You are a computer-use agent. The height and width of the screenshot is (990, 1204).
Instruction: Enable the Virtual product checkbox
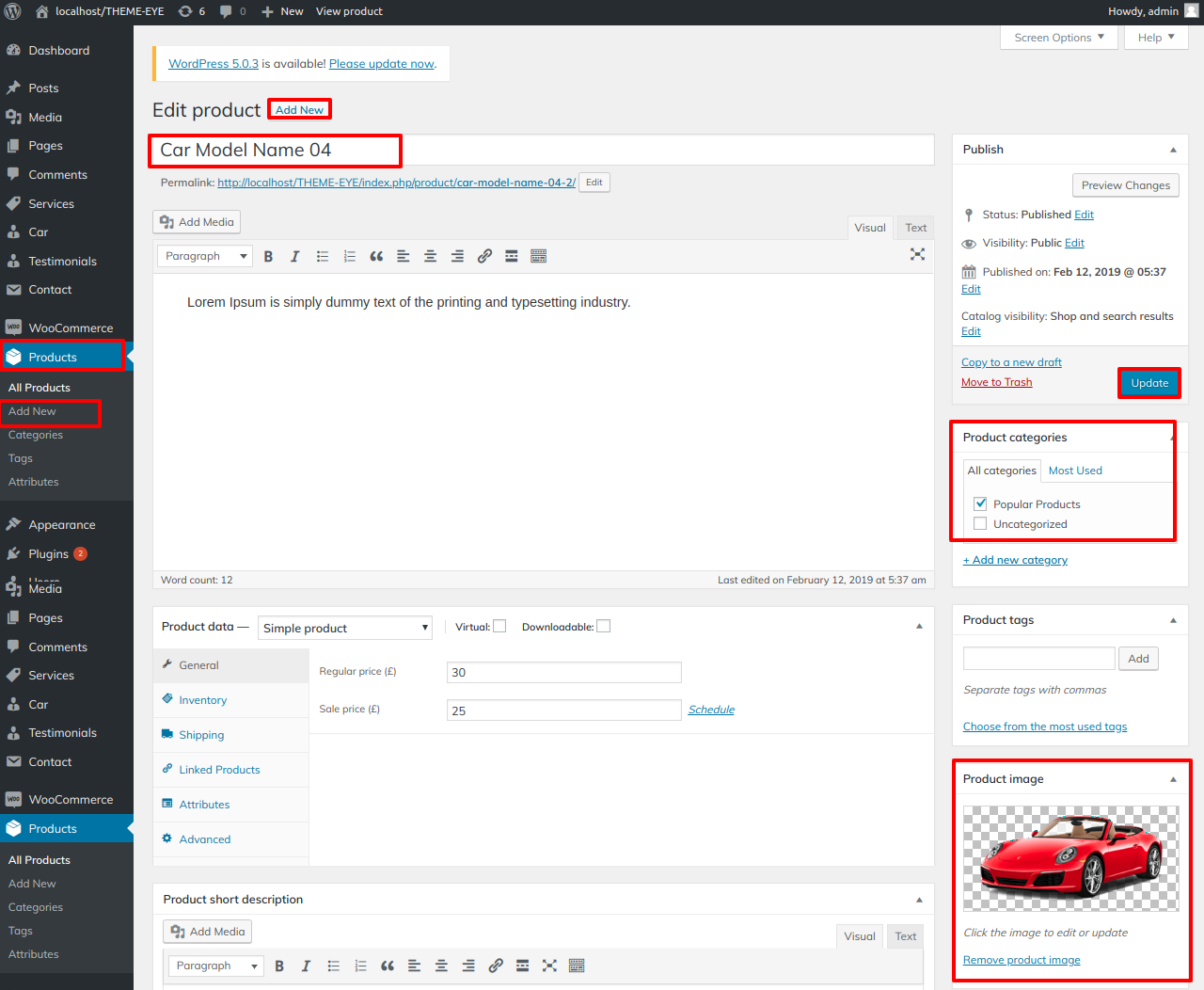499,627
